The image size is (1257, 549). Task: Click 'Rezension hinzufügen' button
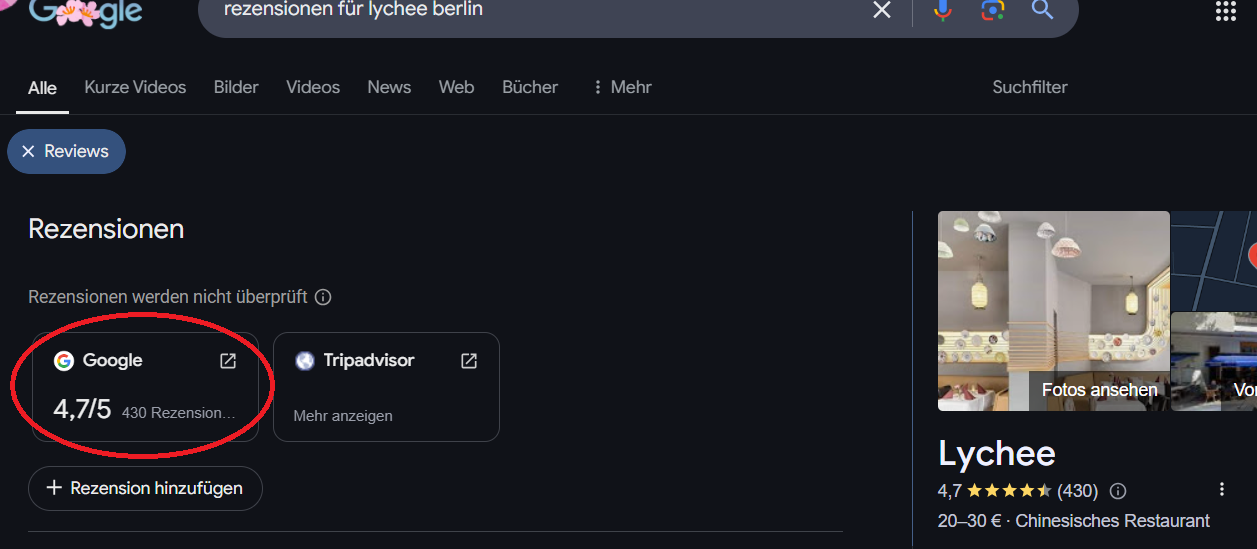145,488
